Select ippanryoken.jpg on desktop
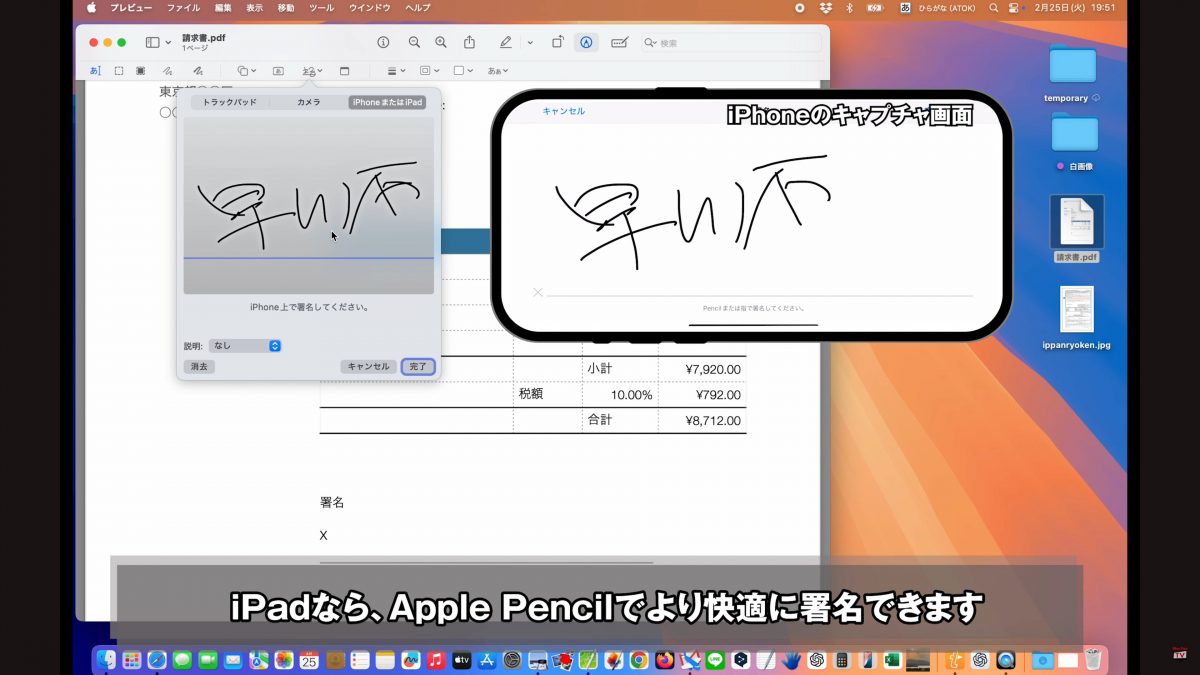Screen dimensions: 1200x675 pos(1077,310)
